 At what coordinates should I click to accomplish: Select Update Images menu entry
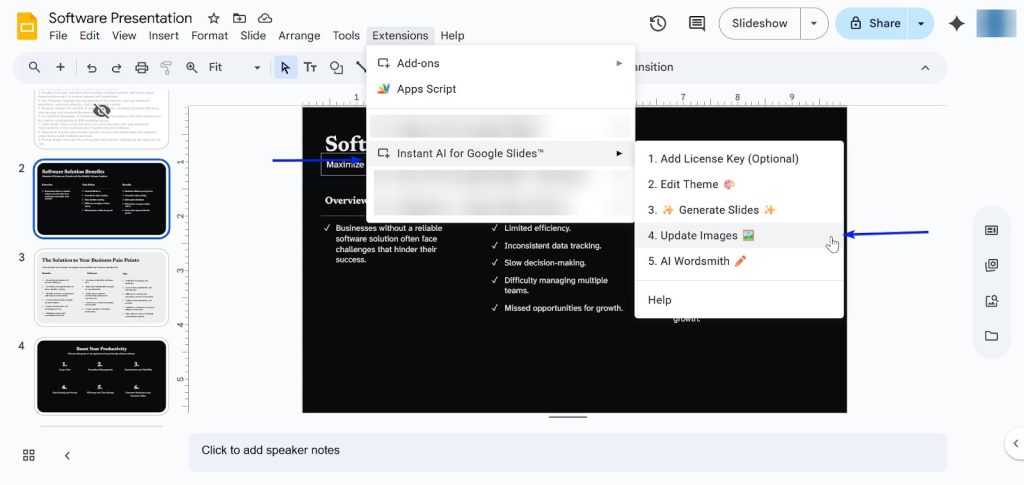coord(700,236)
